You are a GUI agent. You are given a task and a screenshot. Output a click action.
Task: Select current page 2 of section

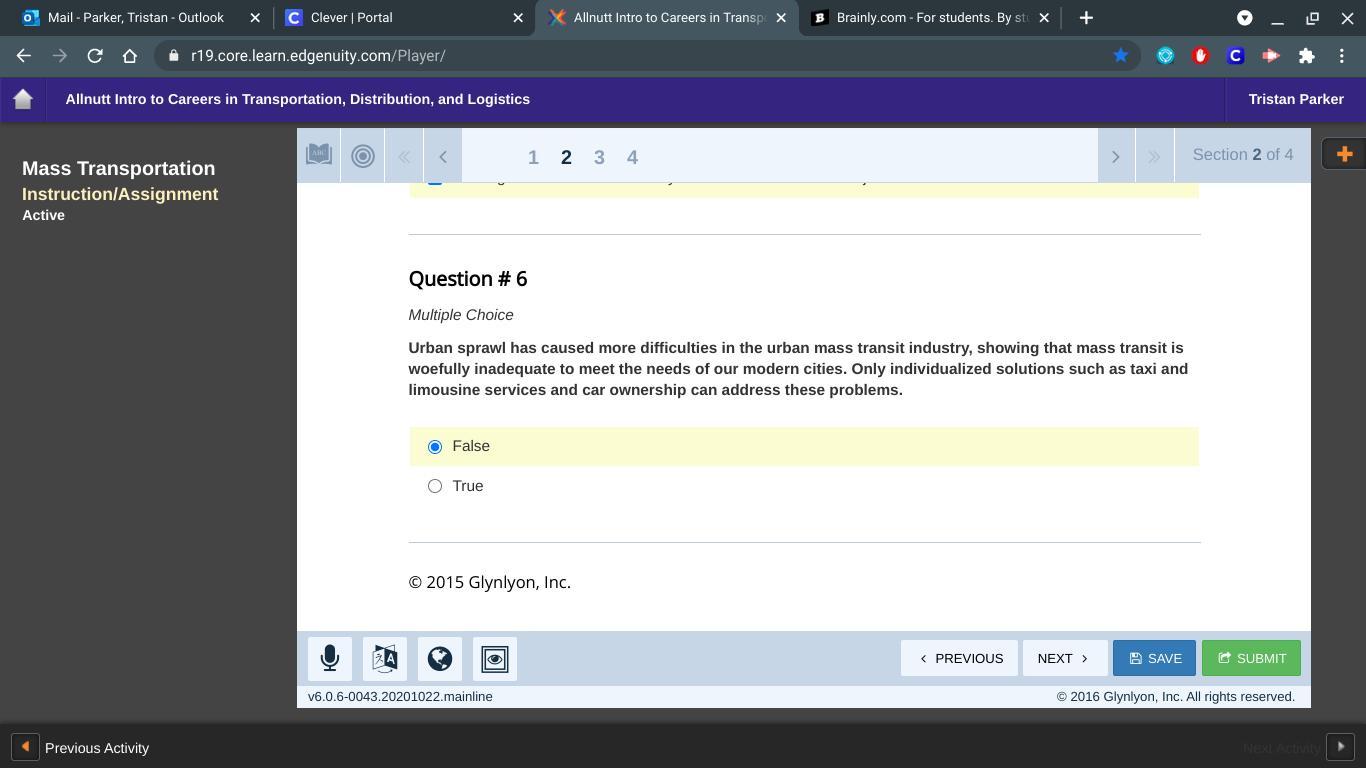pos(566,157)
